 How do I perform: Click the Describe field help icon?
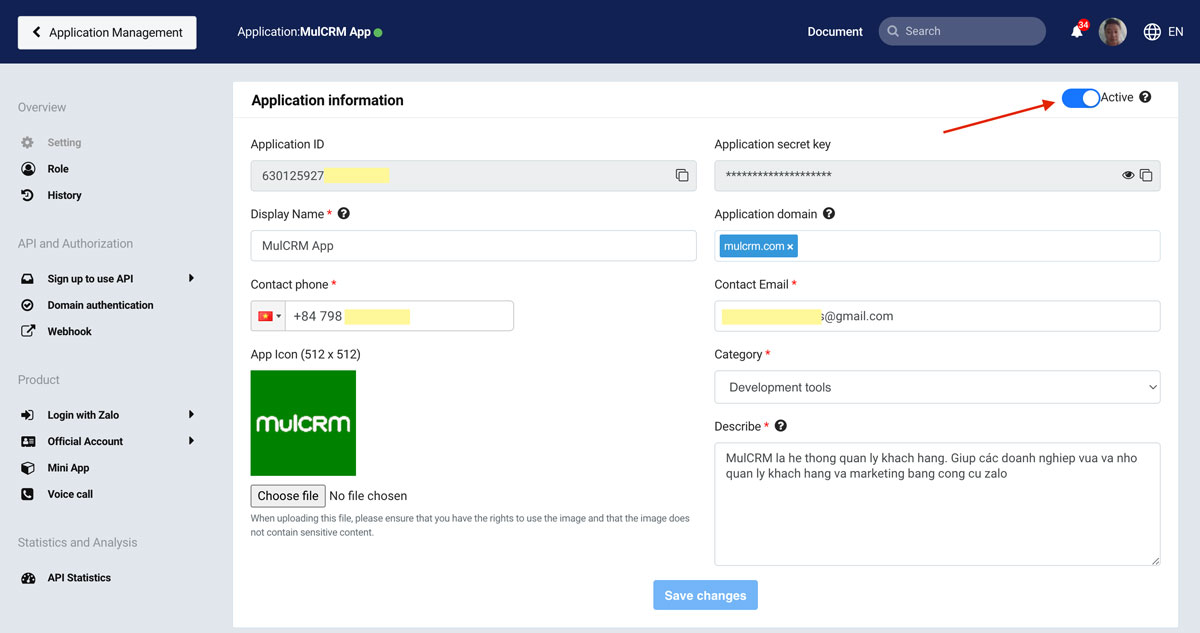click(781, 426)
